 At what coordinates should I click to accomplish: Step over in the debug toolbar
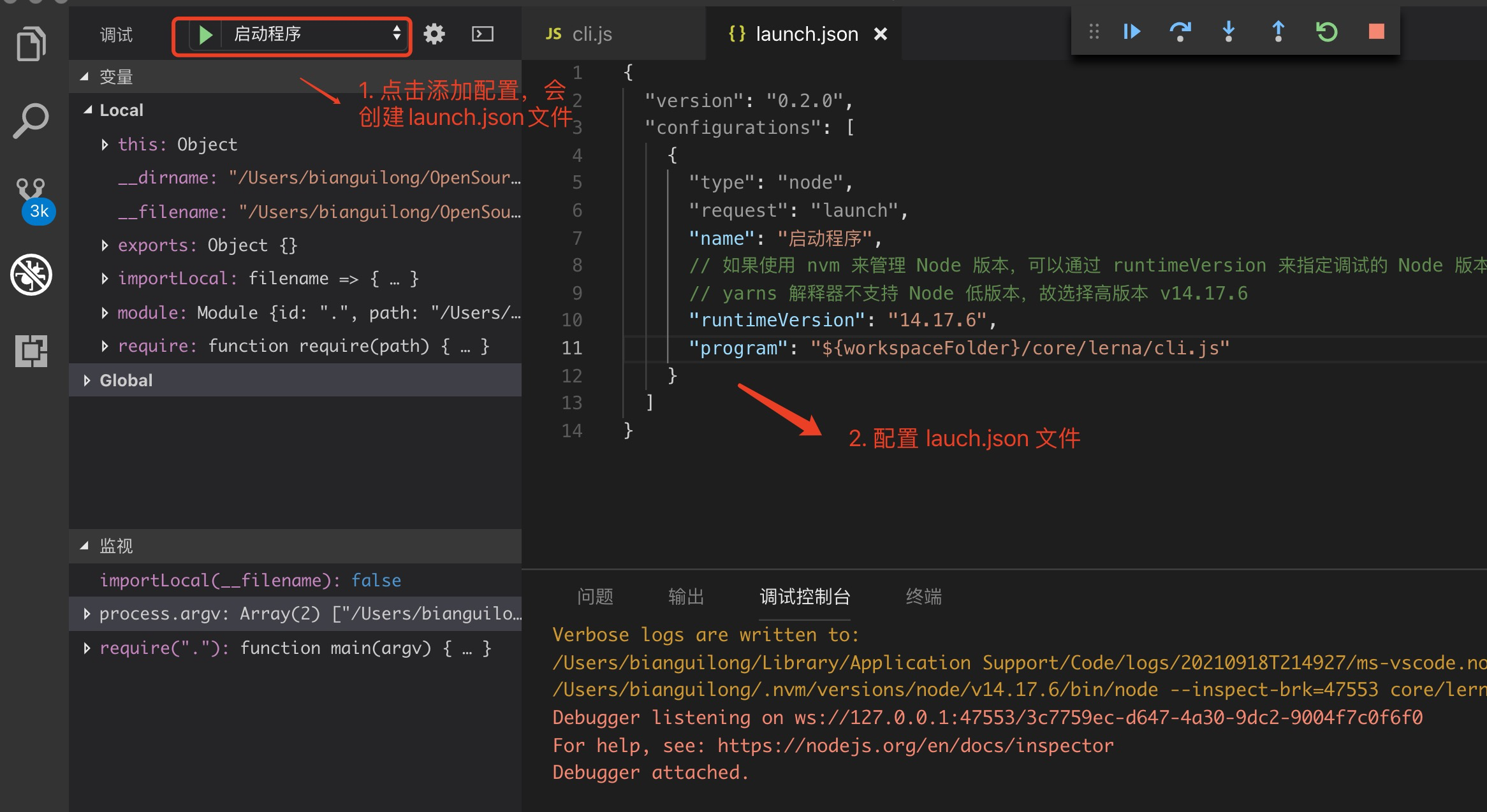[1180, 31]
